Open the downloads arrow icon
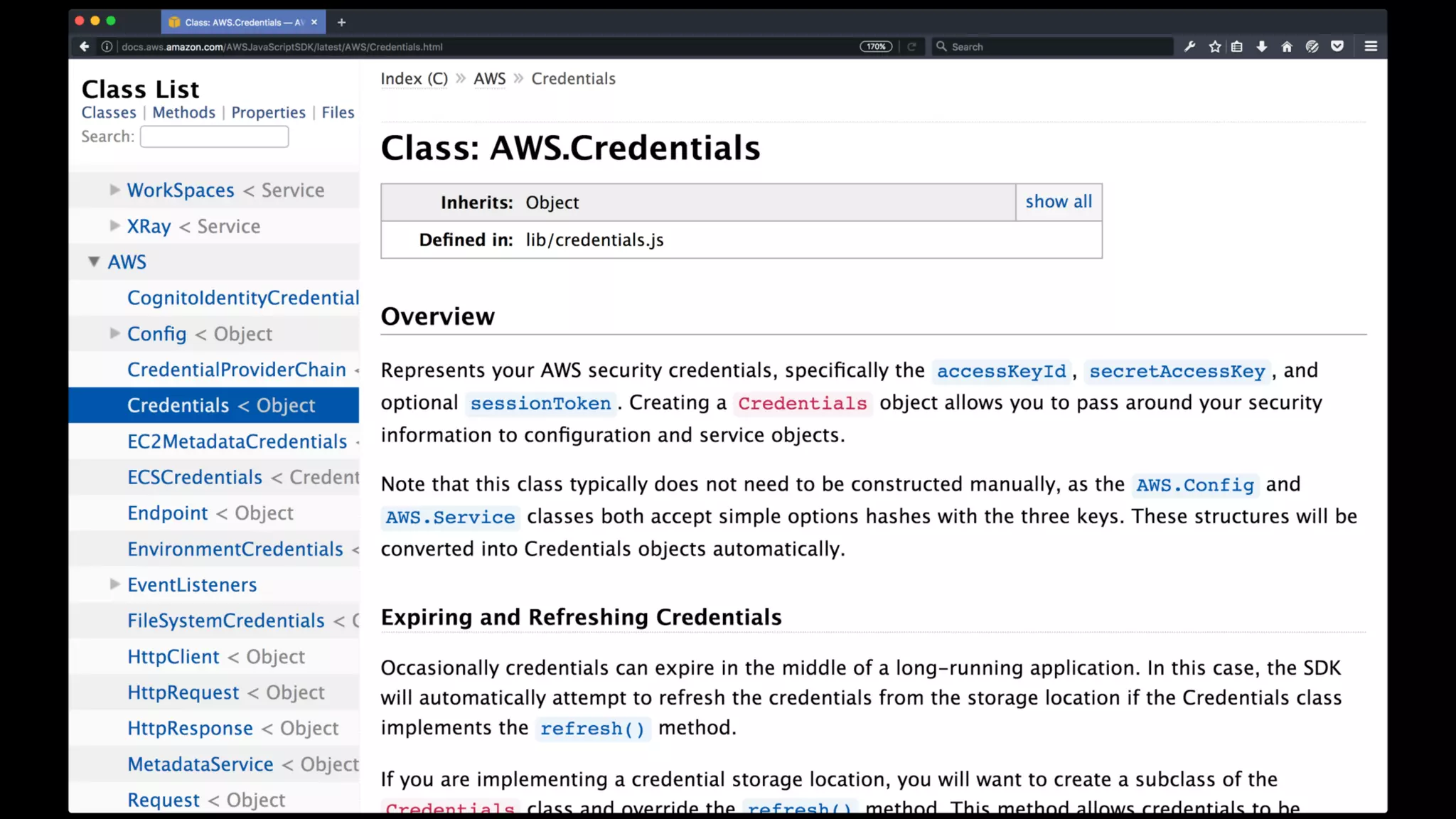This screenshot has width=1456, height=819. [1262, 47]
